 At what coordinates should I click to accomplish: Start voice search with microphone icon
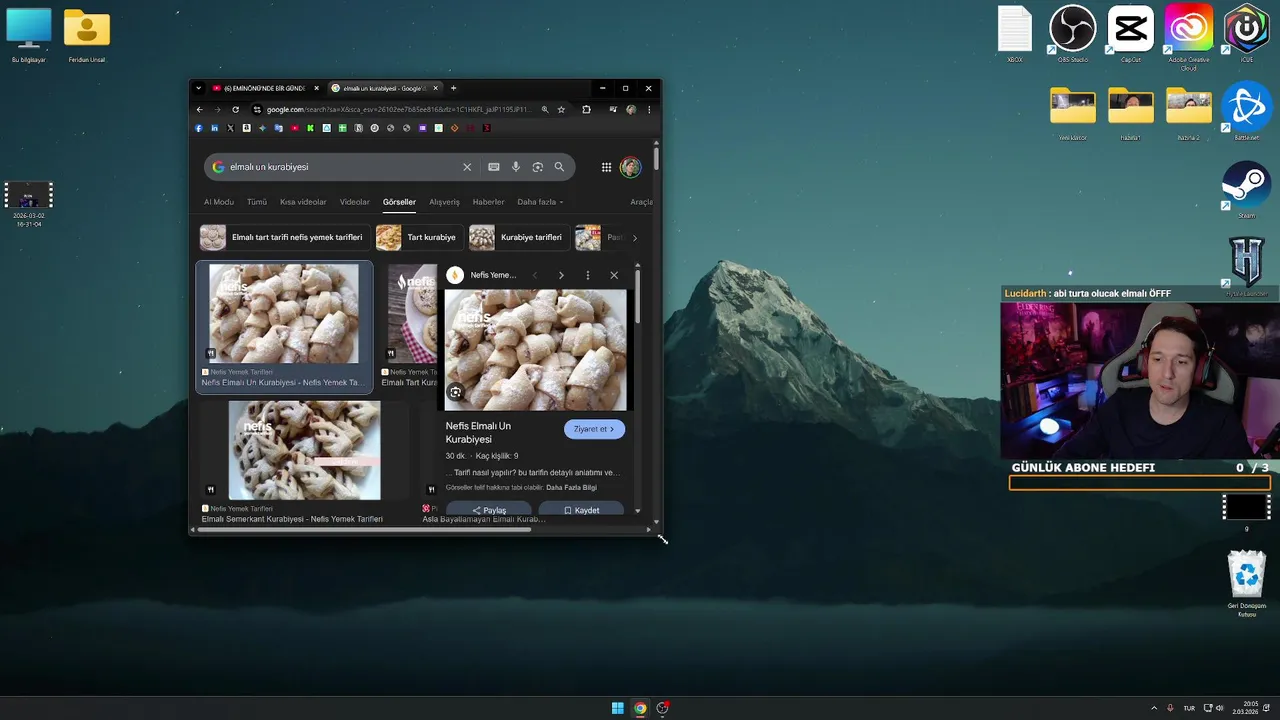coord(516,167)
